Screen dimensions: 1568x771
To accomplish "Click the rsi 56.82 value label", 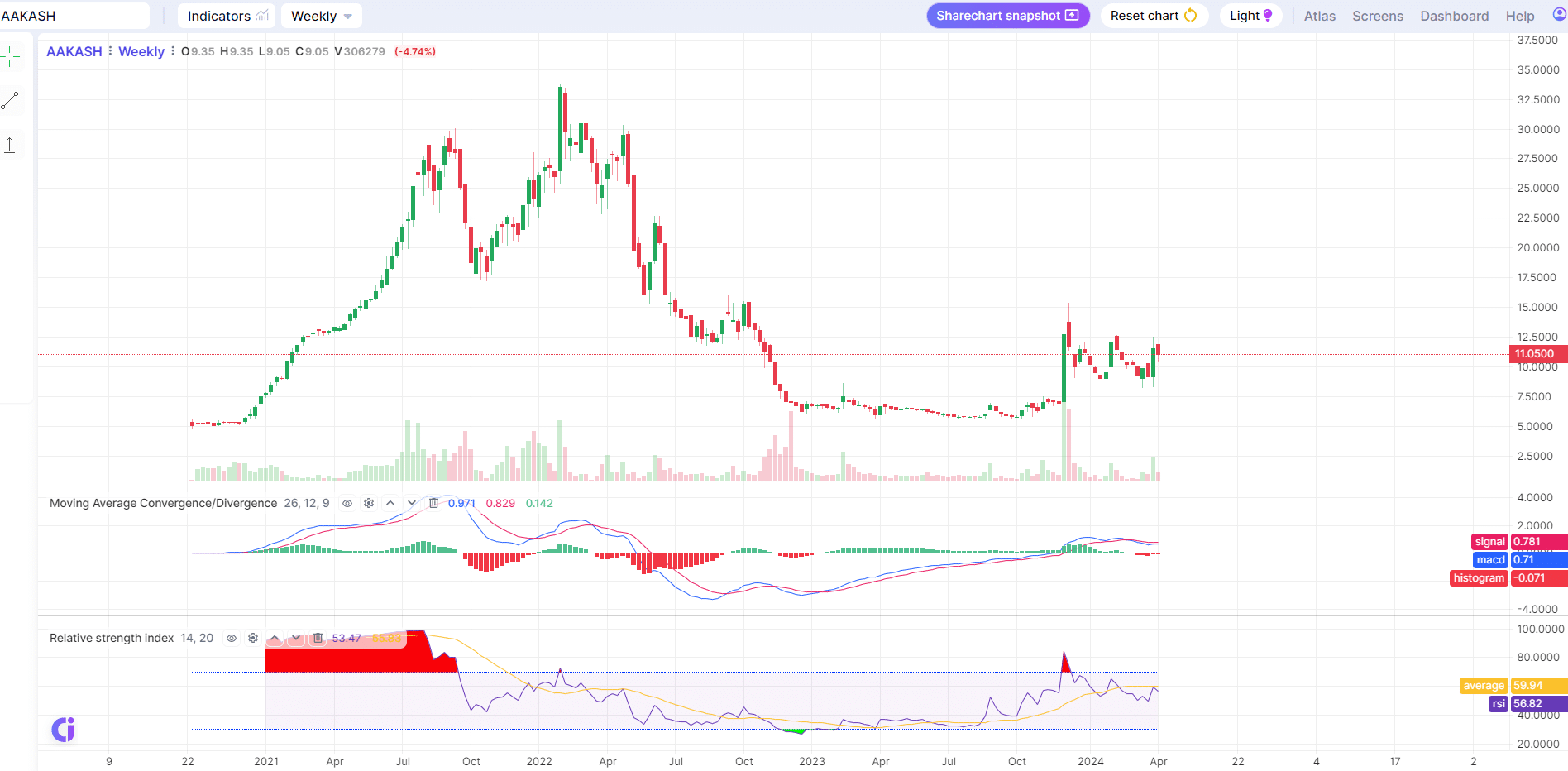I will pos(1528,704).
